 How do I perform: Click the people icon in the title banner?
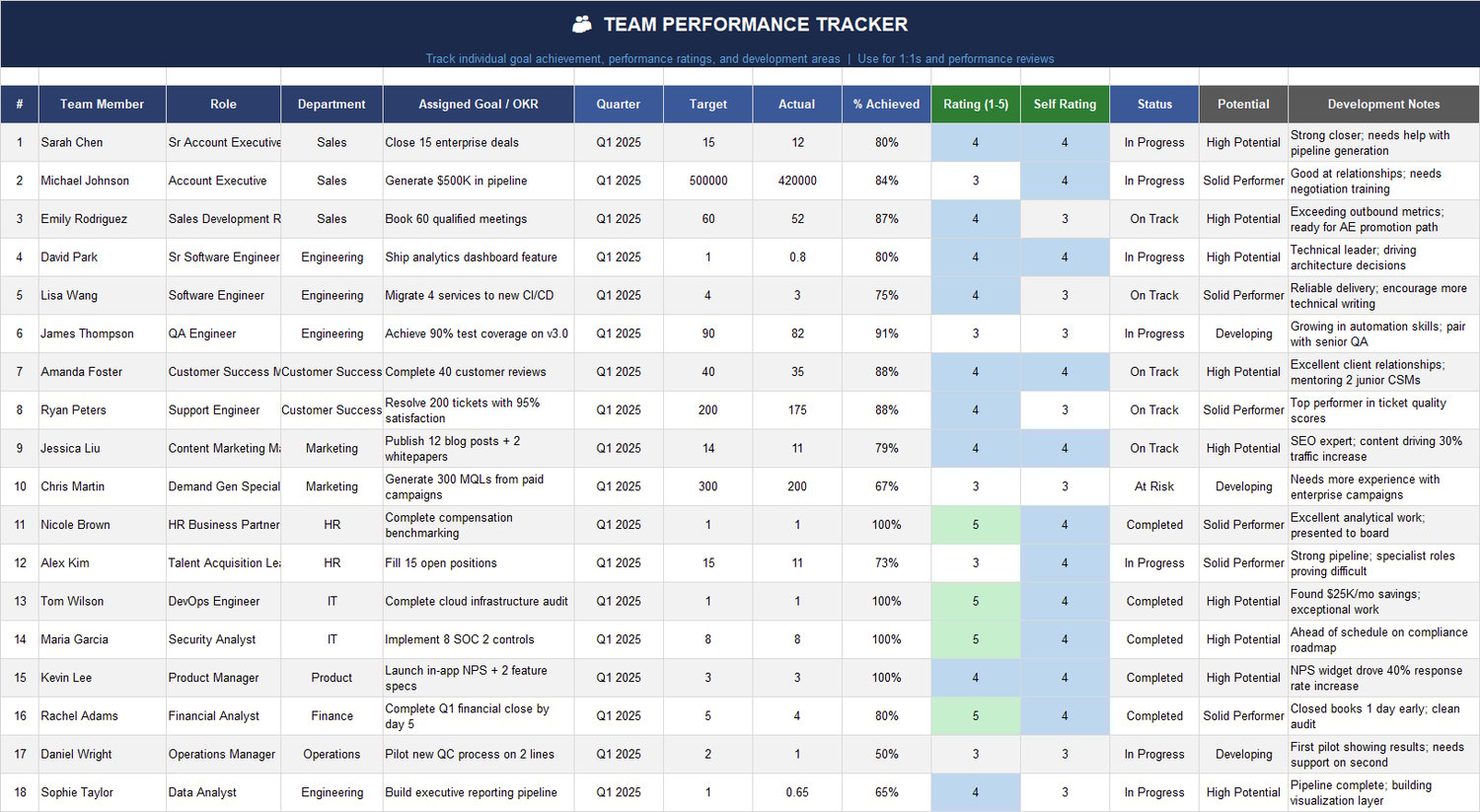coord(581,25)
